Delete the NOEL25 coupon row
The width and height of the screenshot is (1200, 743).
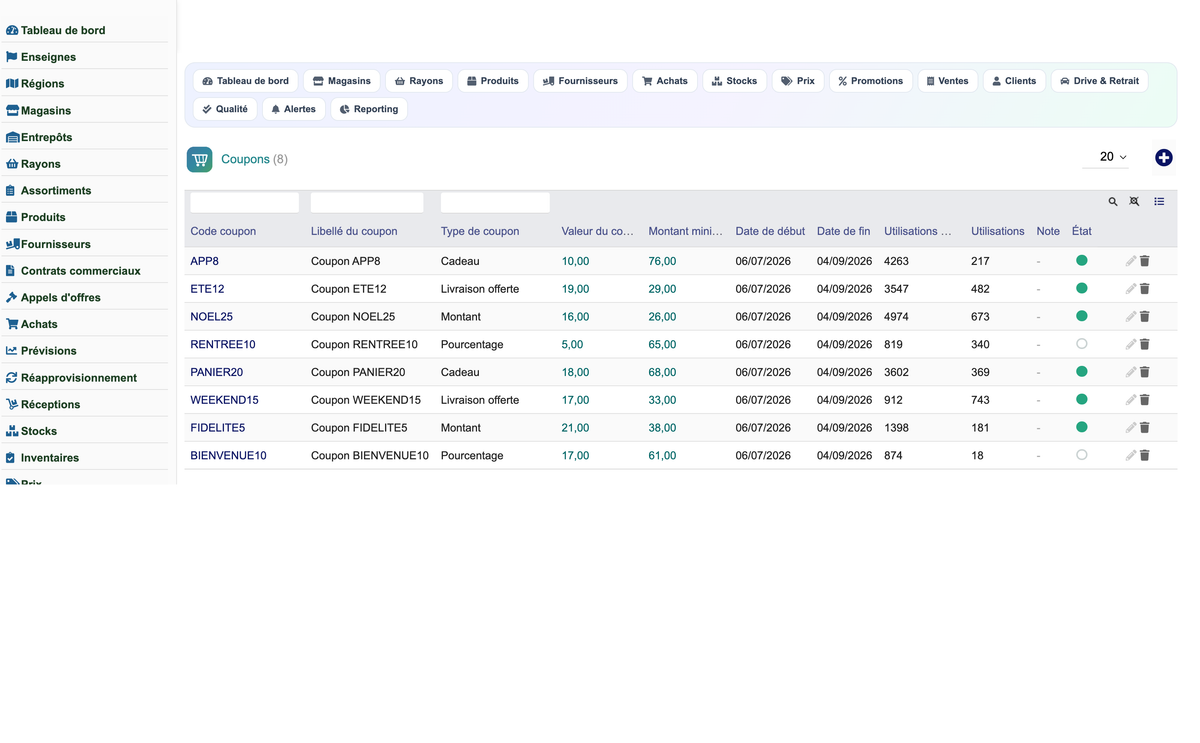tap(1145, 317)
